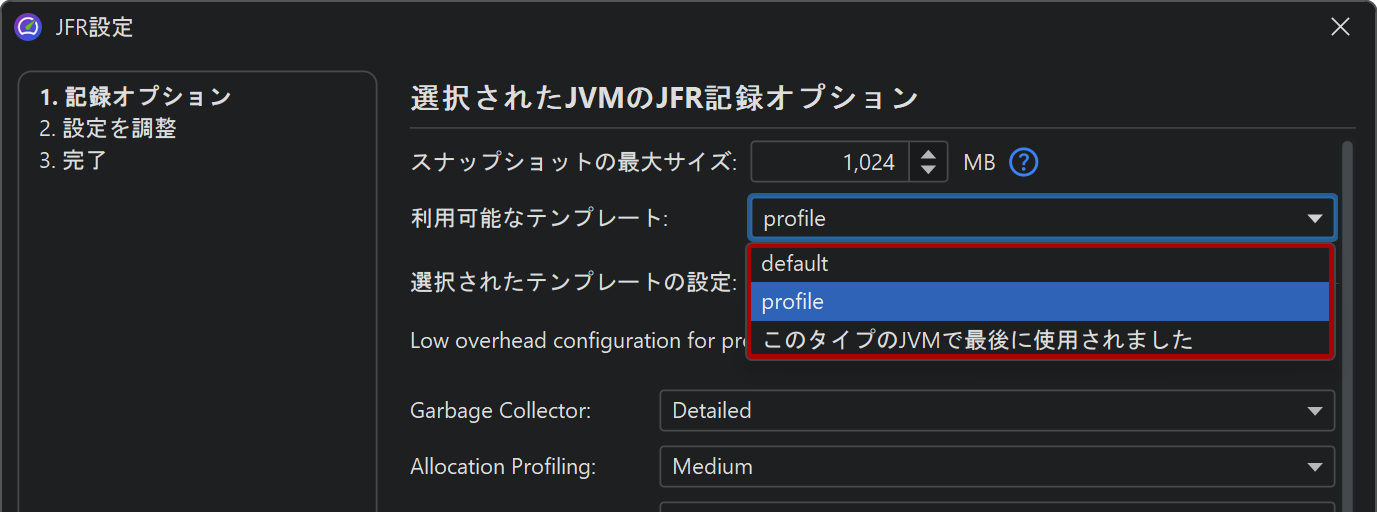Screen dimensions: 1377x512
Task: Select the profile template option
Action: coord(1040,302)
